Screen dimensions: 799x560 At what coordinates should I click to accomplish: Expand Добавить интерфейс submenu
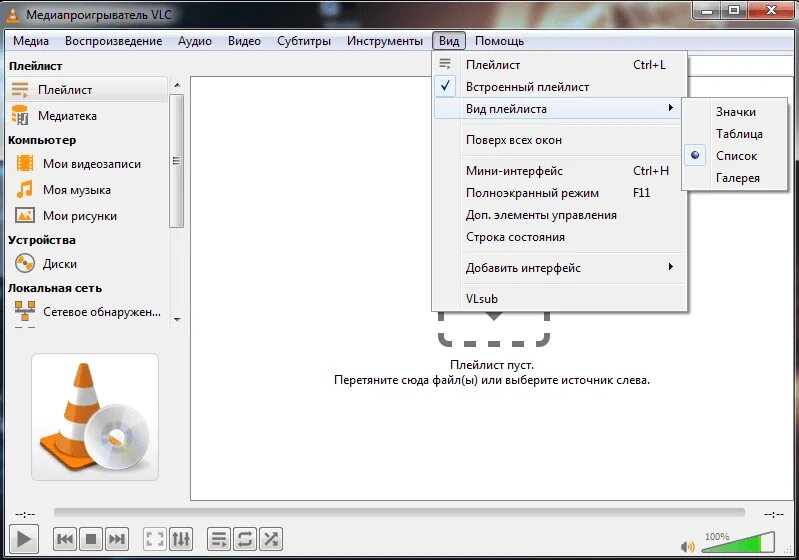pyautogui.click(x=560, y=268)
